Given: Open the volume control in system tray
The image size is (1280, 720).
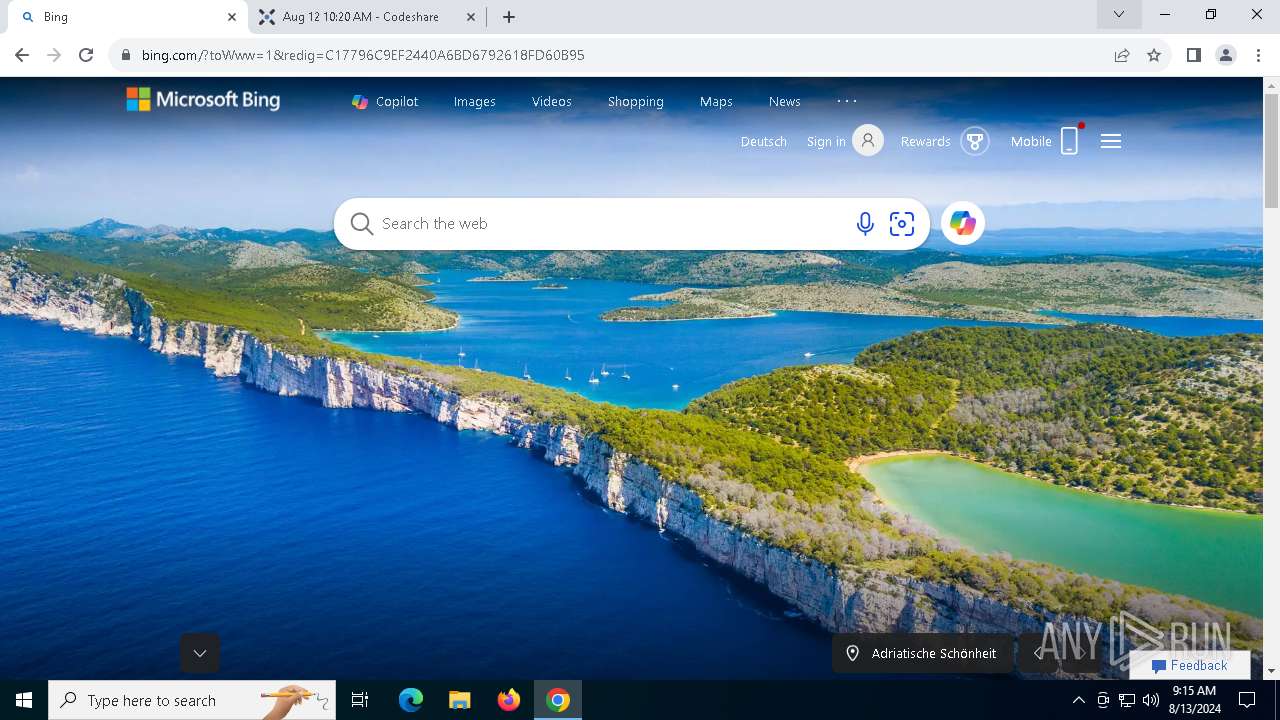Looking at the screenshot, I should (x=1150, y=700).
